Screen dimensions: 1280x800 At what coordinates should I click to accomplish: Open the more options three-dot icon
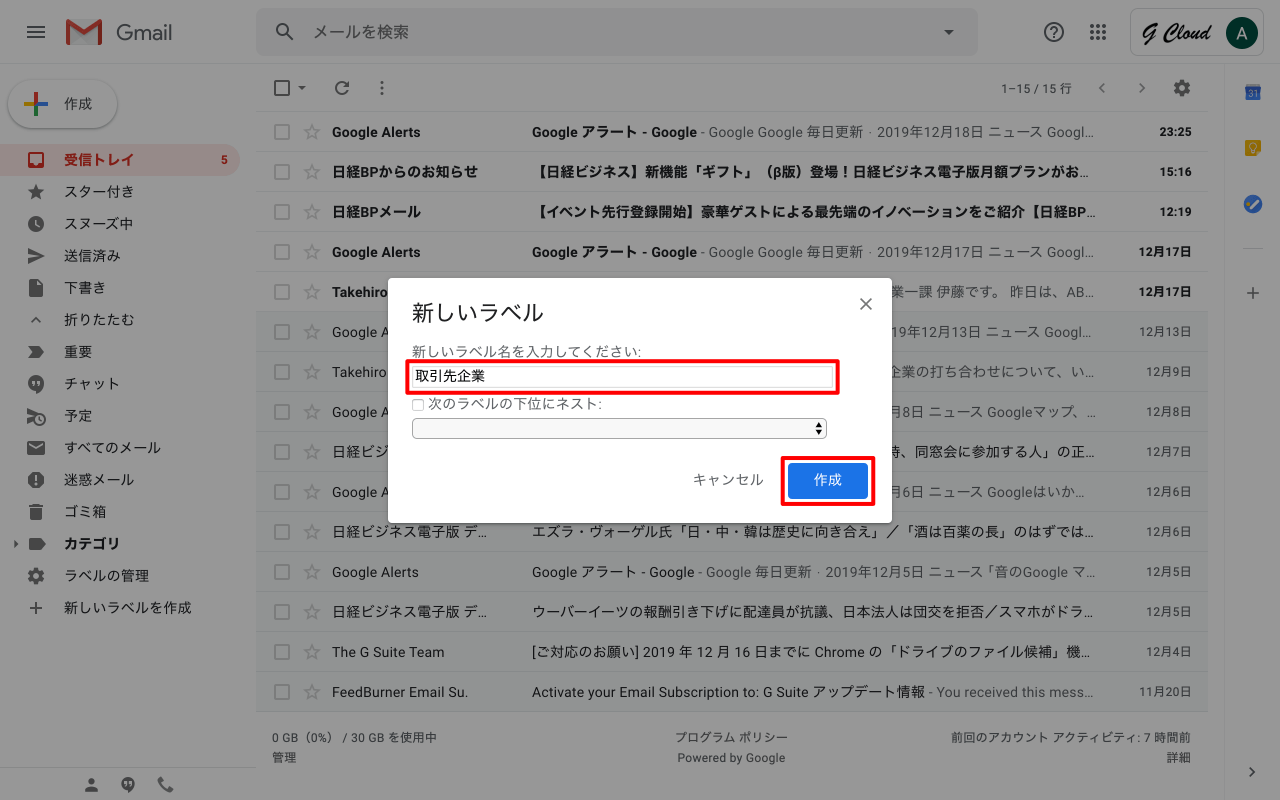coord(382,88)
